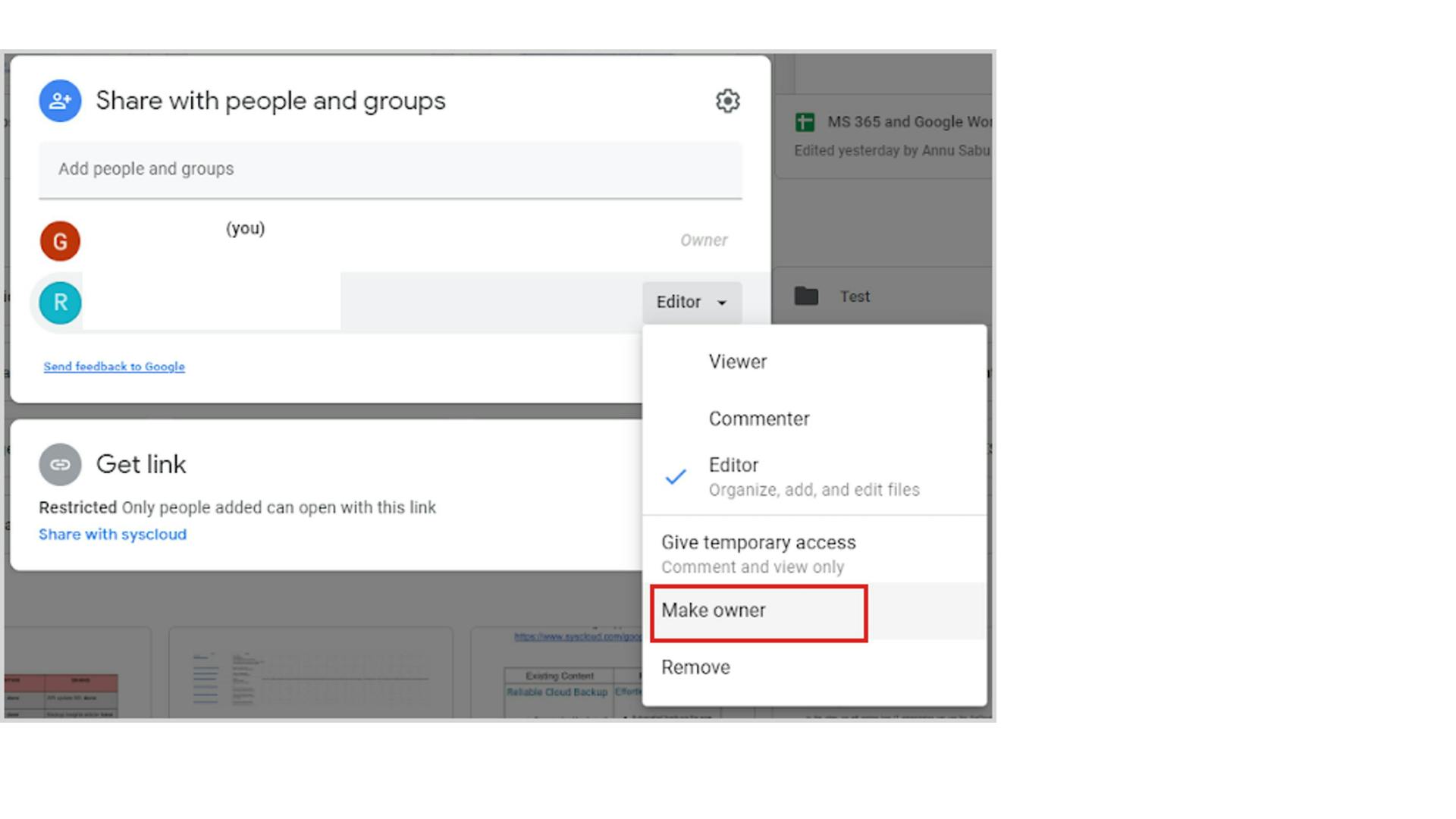Click the Share with syscloud link
The image size is (1456, 819).
click(x=112, y=534)
